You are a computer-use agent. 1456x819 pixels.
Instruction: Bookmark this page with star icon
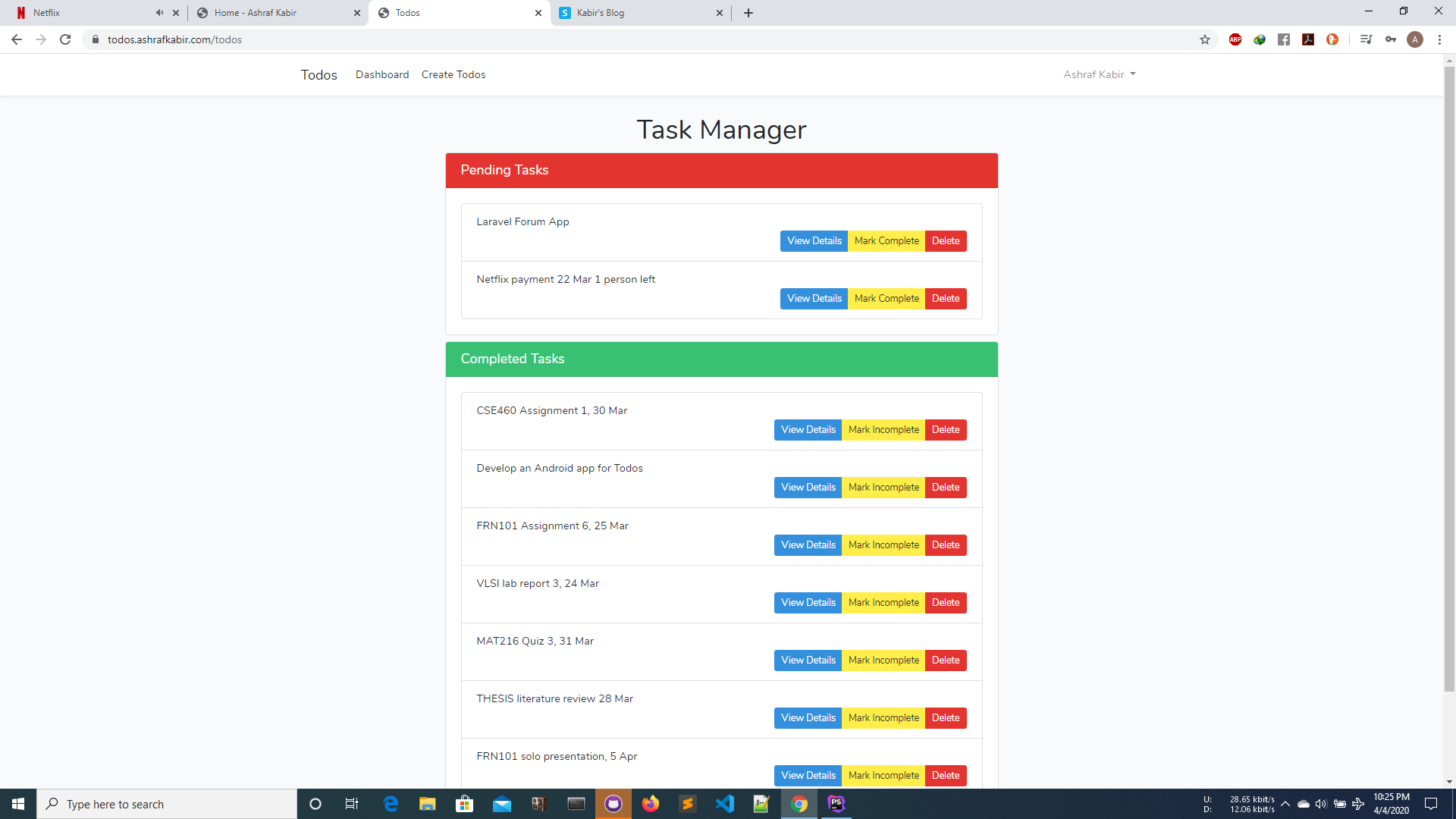[x=1205, y=39]
